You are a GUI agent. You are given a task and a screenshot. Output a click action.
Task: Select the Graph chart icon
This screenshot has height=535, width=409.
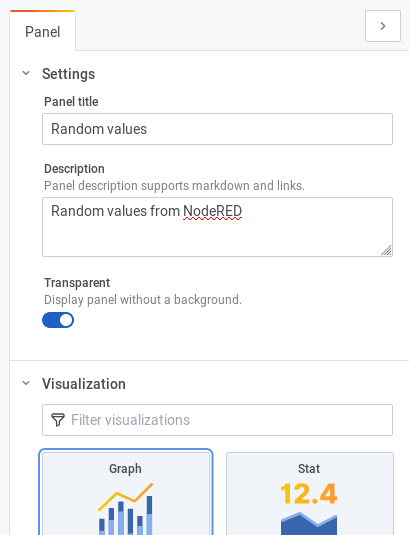[x=126, y=509]
